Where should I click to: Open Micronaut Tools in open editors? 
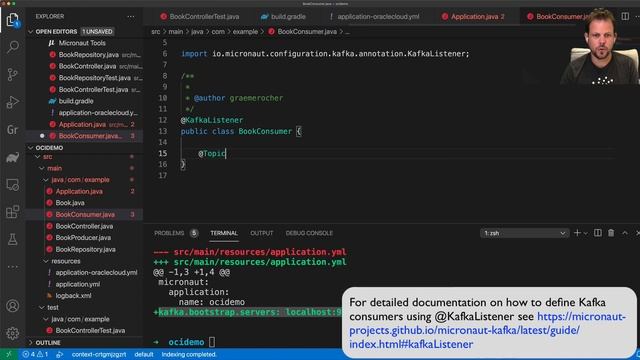coord(82,43)
